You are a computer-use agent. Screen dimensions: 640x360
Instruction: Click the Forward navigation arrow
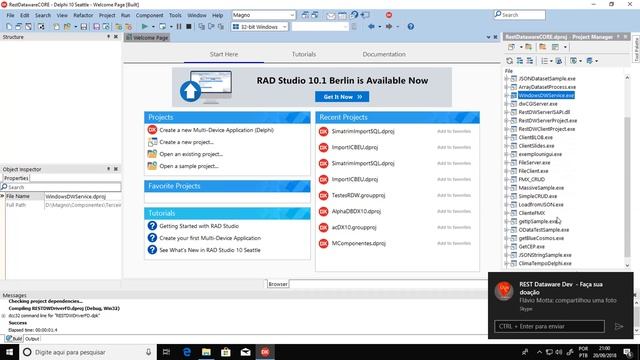pyautogui.click(x=389, y=27)
